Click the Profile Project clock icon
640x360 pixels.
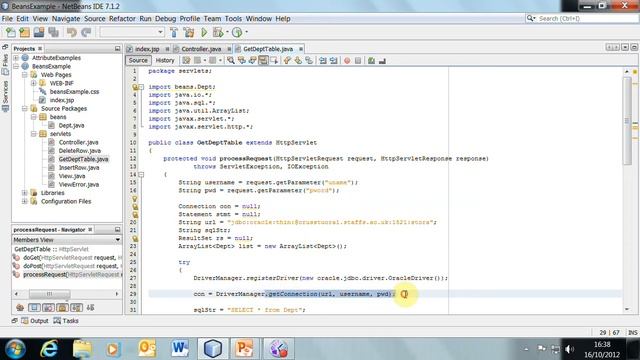(x=237, y=32)
